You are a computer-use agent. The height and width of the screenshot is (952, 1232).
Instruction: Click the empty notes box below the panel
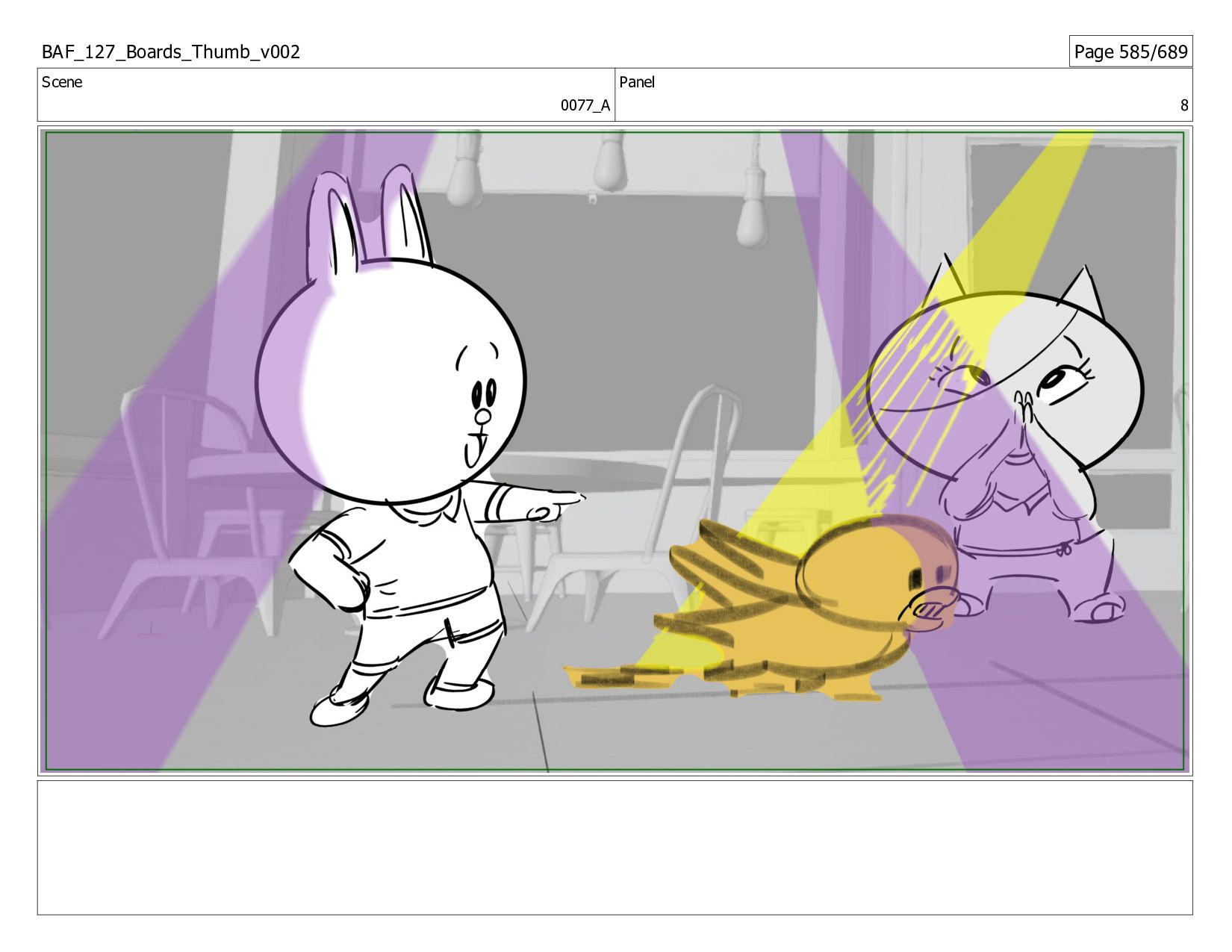615,847
